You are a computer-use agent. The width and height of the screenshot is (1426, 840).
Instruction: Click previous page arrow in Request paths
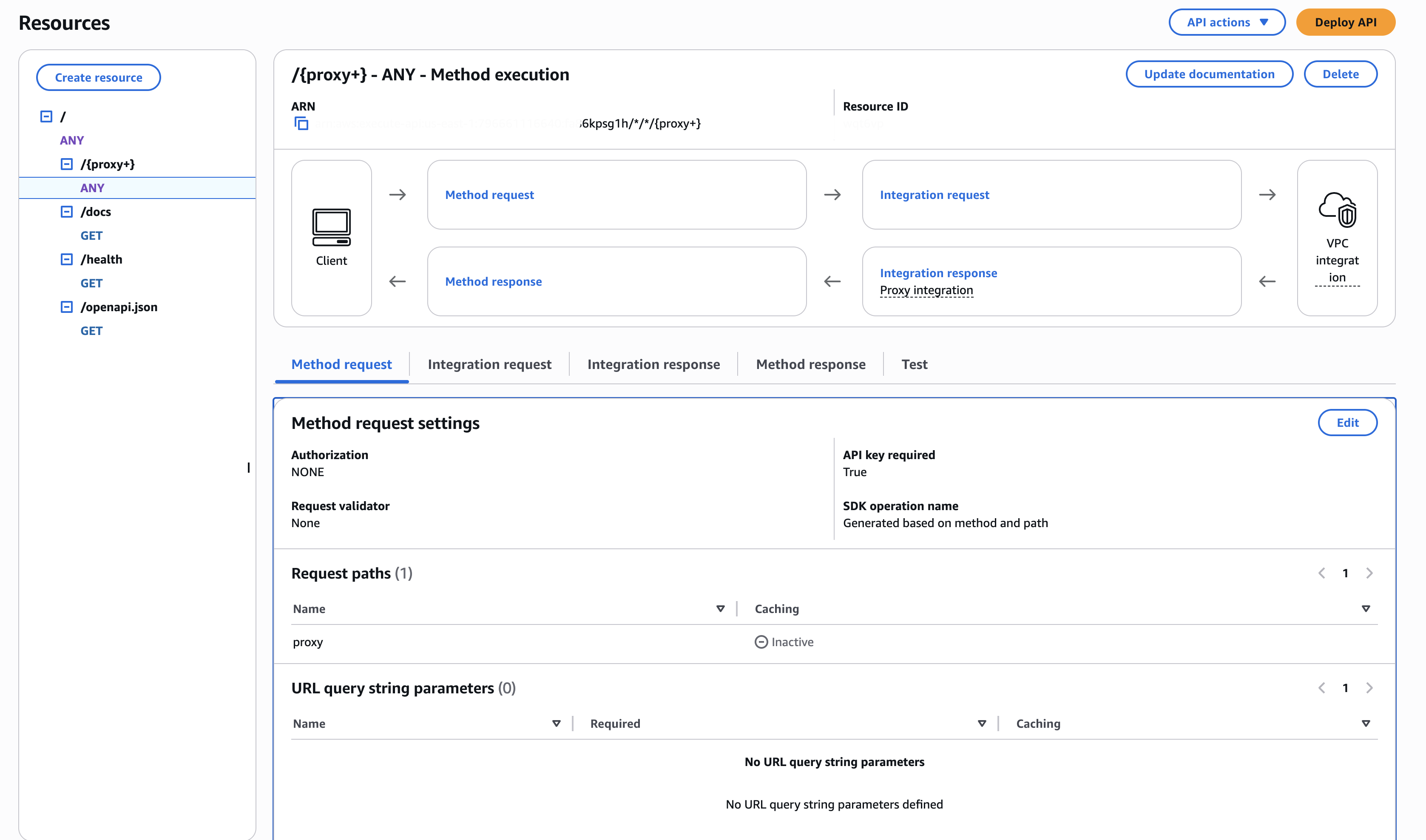point(1321,573)
